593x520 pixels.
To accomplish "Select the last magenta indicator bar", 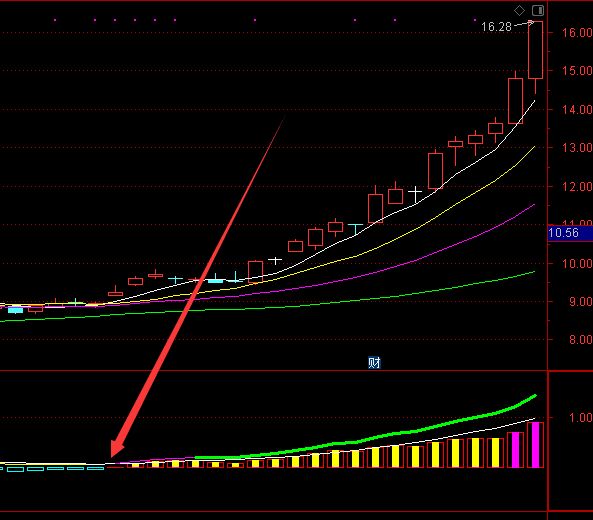I will tap(535, 445).
